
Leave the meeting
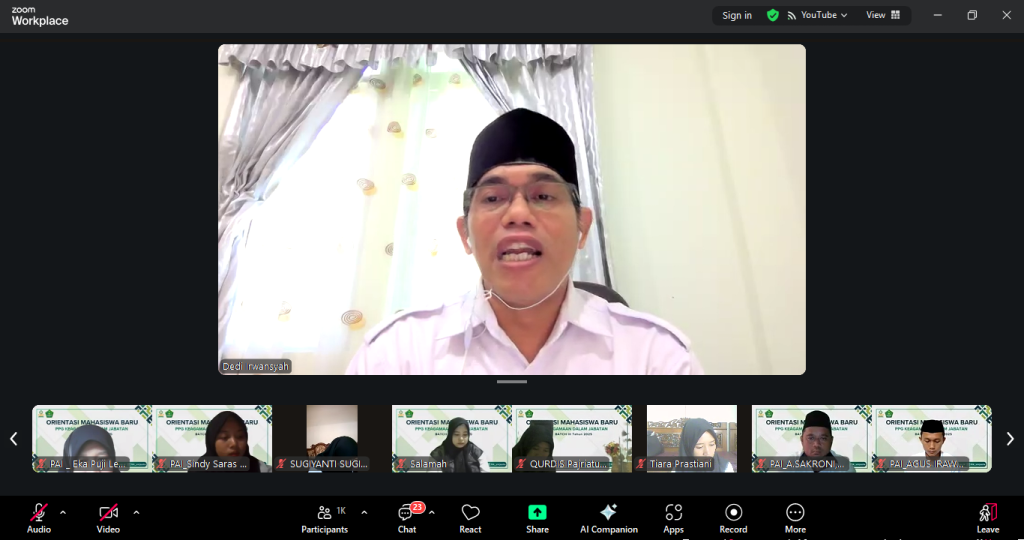point(987,516)
